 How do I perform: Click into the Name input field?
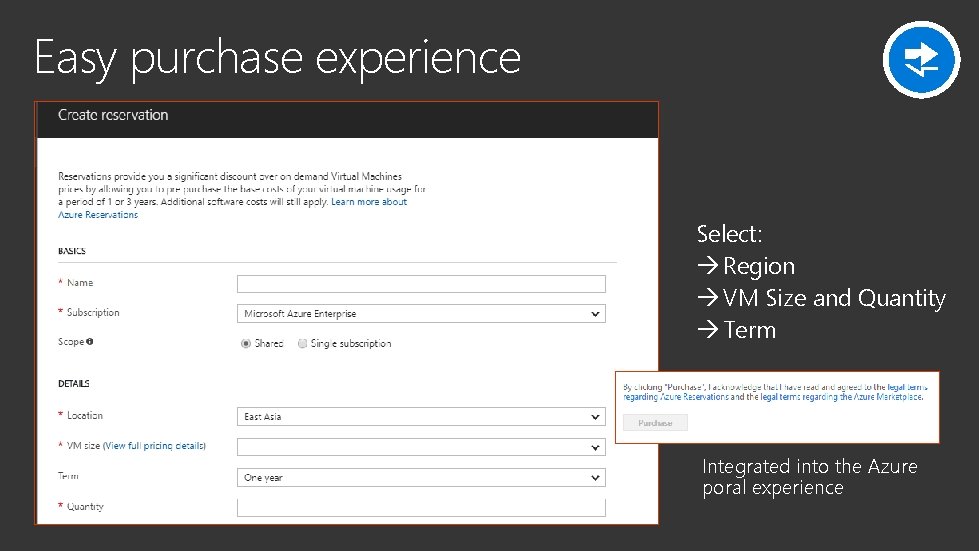click(421, 284)
